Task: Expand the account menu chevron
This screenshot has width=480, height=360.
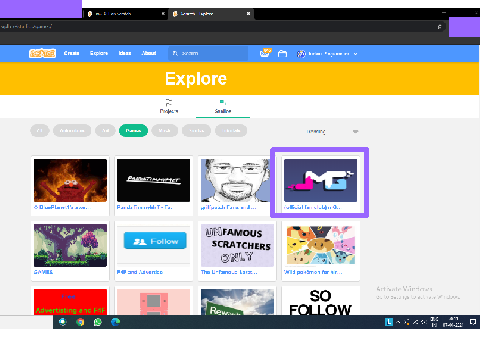Action: (355, 54)
